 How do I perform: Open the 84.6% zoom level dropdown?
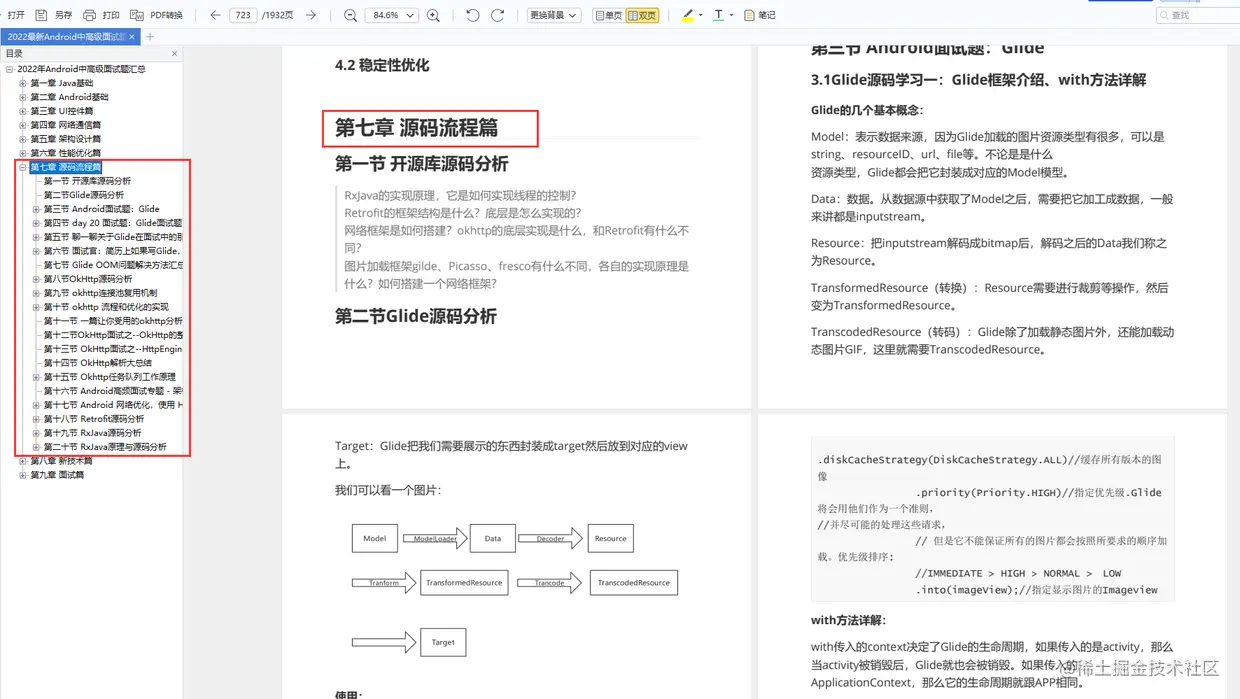[x=392, y=15]
